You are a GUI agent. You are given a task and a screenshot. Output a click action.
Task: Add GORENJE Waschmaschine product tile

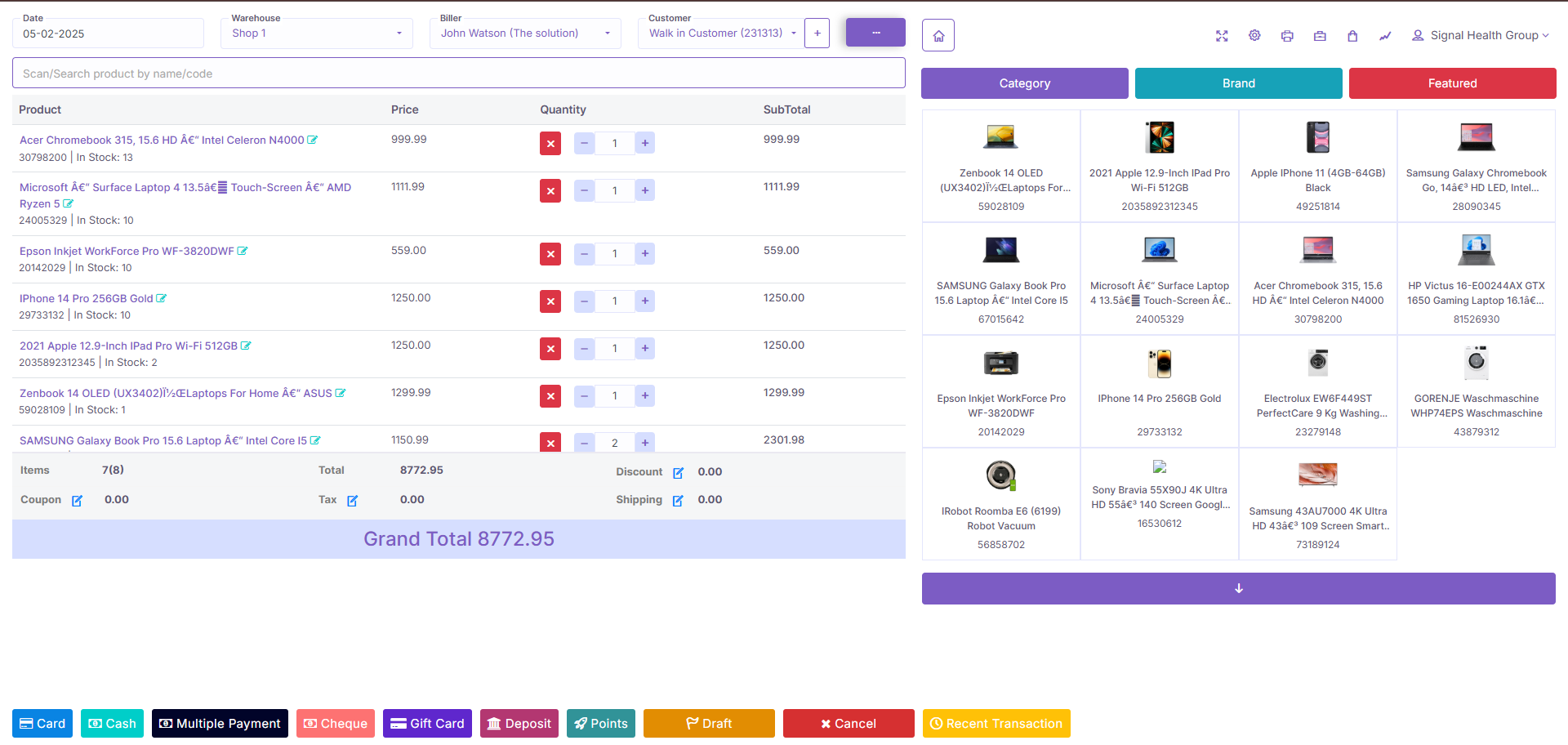(x=1477, y=392)
